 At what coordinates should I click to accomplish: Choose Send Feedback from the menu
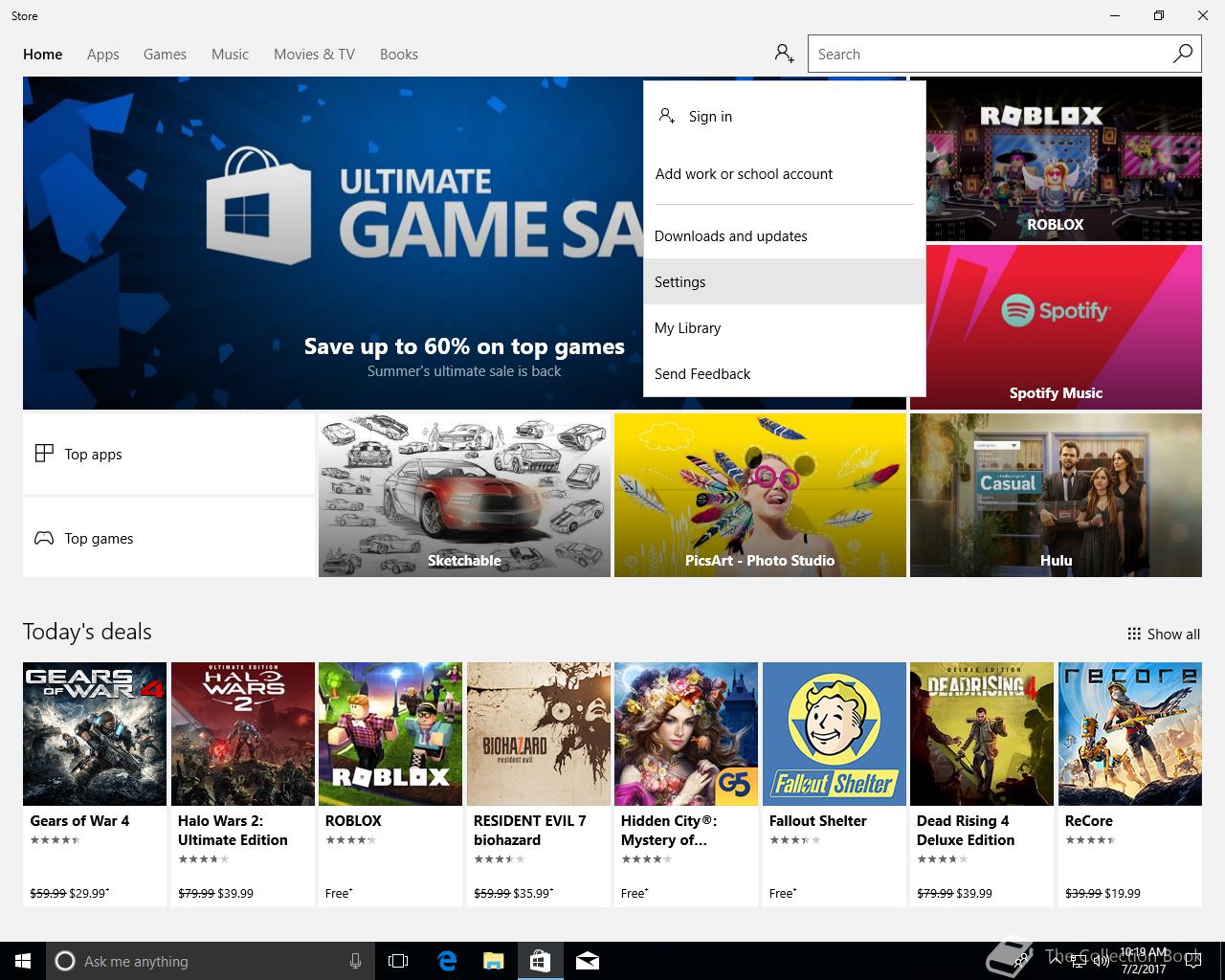(785, 373)
